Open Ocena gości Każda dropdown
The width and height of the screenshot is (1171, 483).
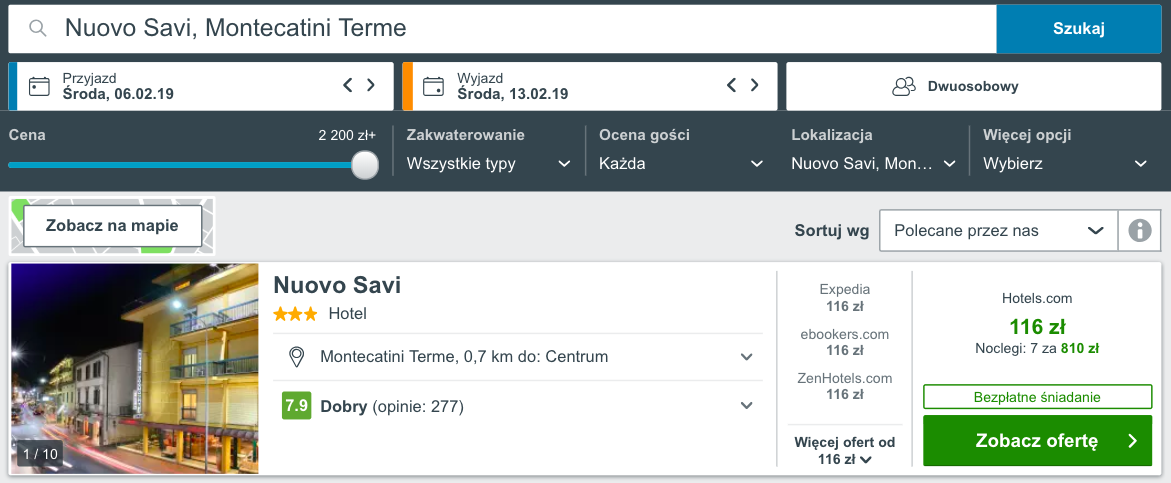681,163
